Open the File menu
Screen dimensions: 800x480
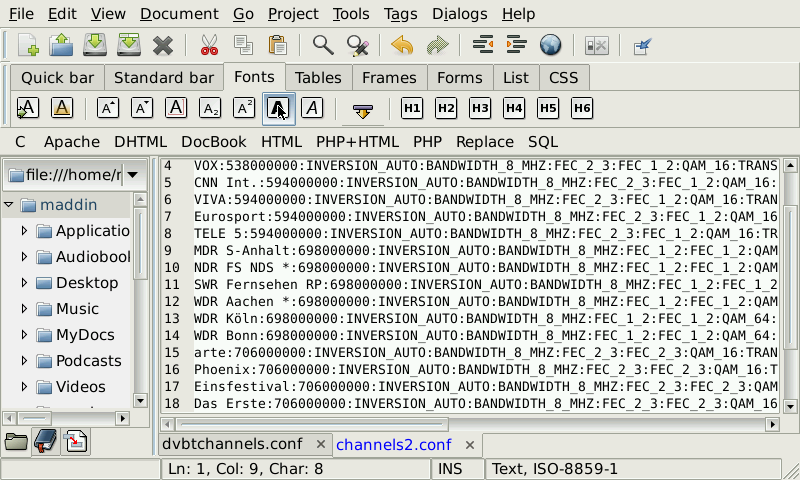21,14
